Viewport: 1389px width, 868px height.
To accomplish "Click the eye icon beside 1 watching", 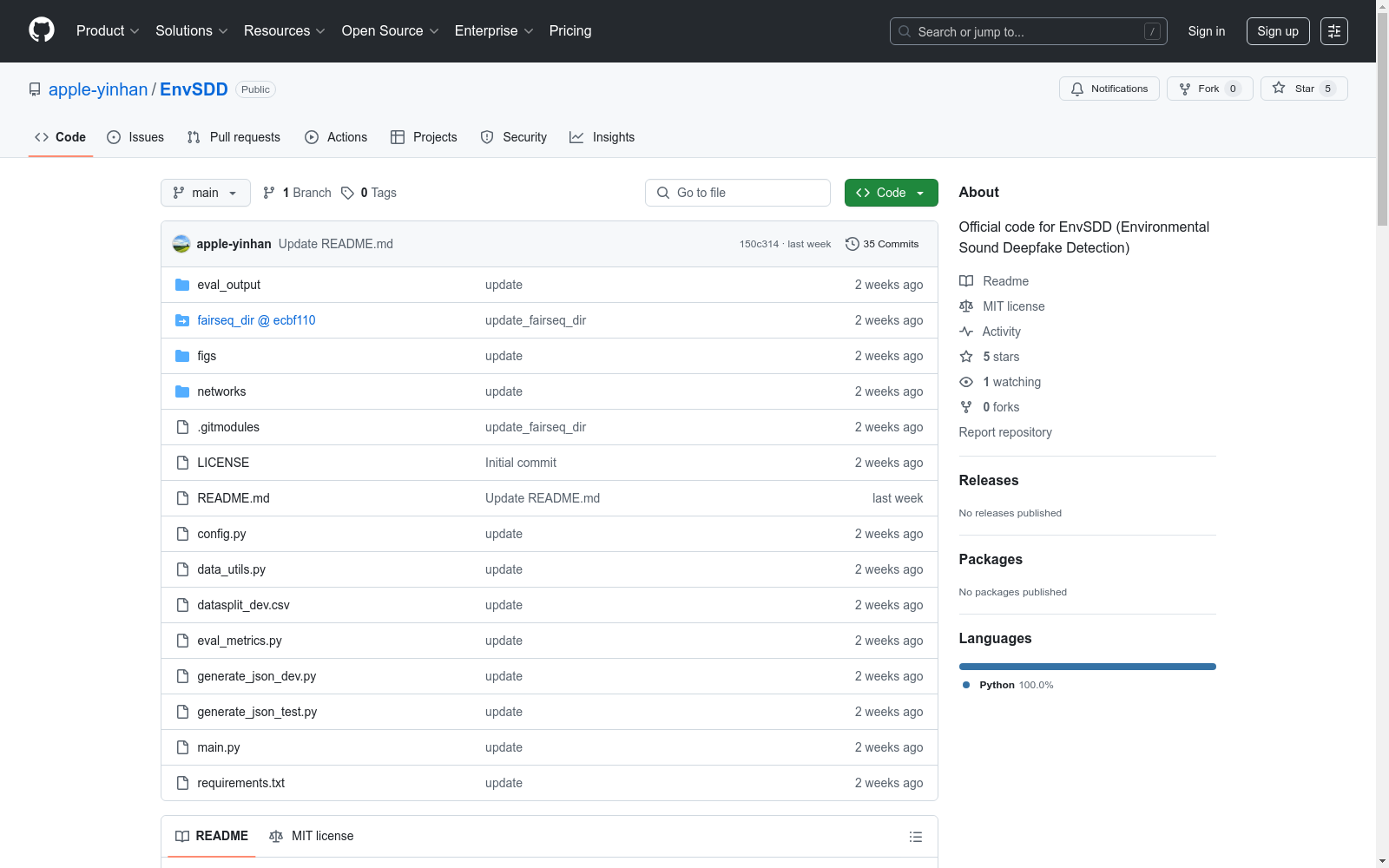I will 966,382.
